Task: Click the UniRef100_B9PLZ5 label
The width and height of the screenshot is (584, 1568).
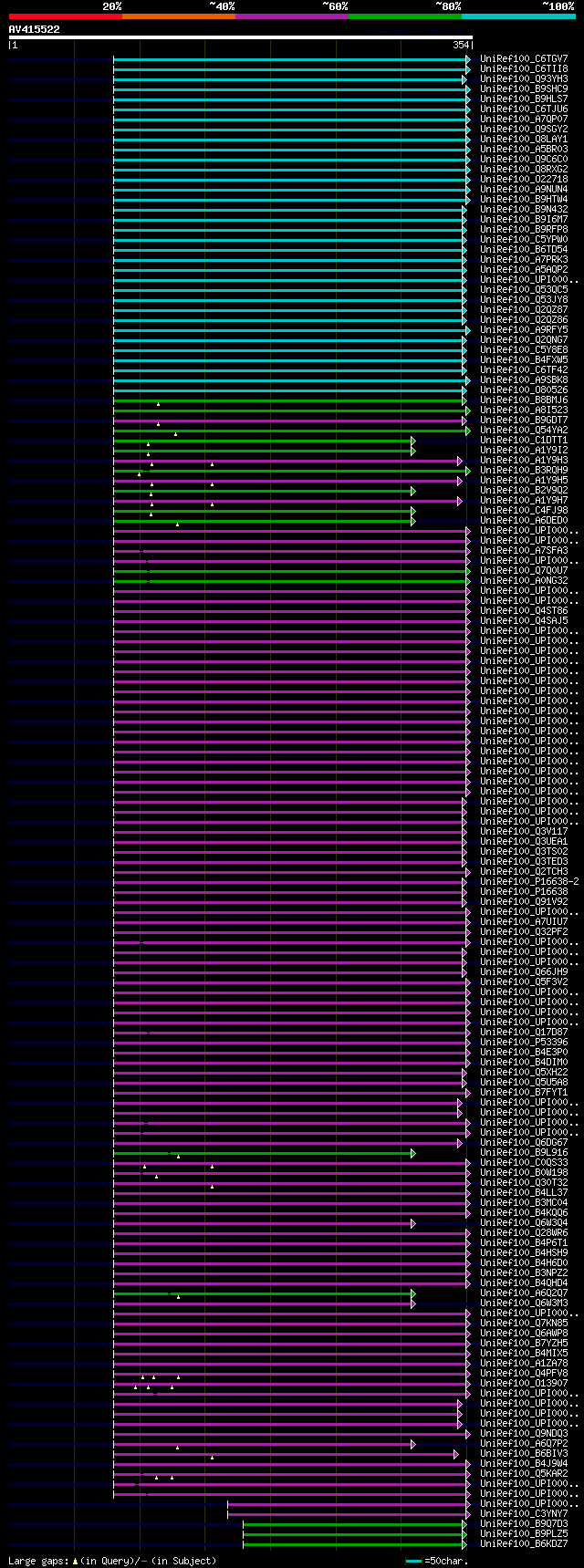Action: click(524, 1534)
